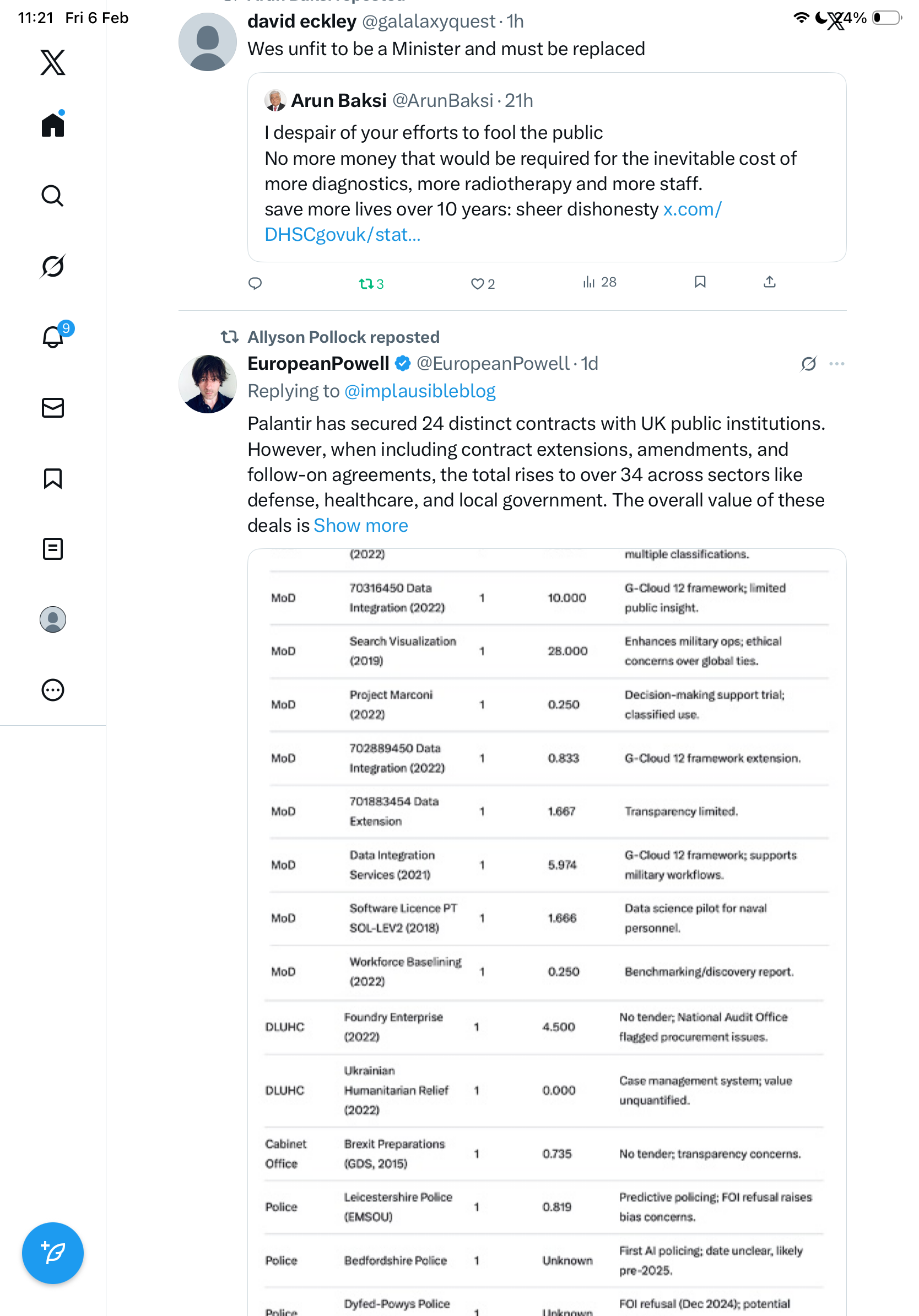The height and width of the screenshot is (1316, 919).
Task: Like david eckley's post
Action: tap(482, 283)
